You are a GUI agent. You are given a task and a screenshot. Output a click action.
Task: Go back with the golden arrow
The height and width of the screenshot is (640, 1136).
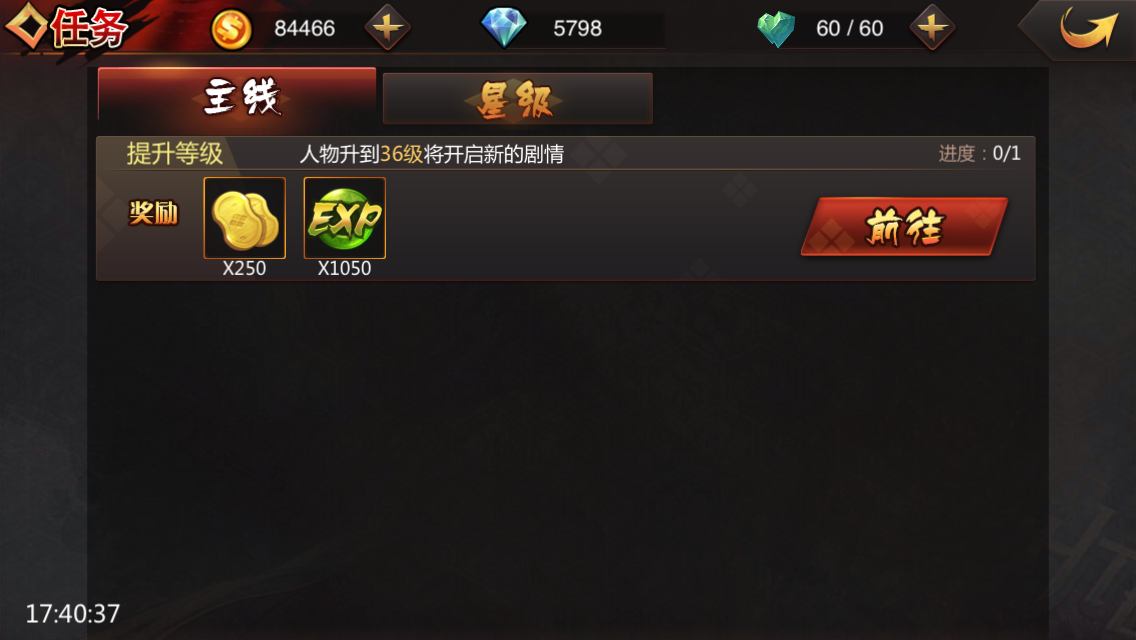[1087, 28]
